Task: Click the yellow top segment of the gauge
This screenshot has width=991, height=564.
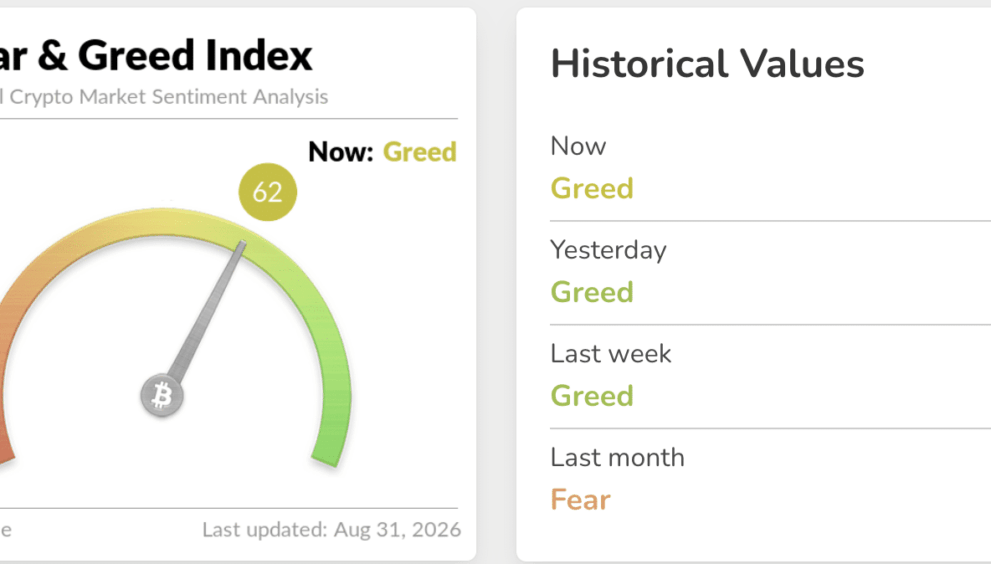Action: point(164,221)
